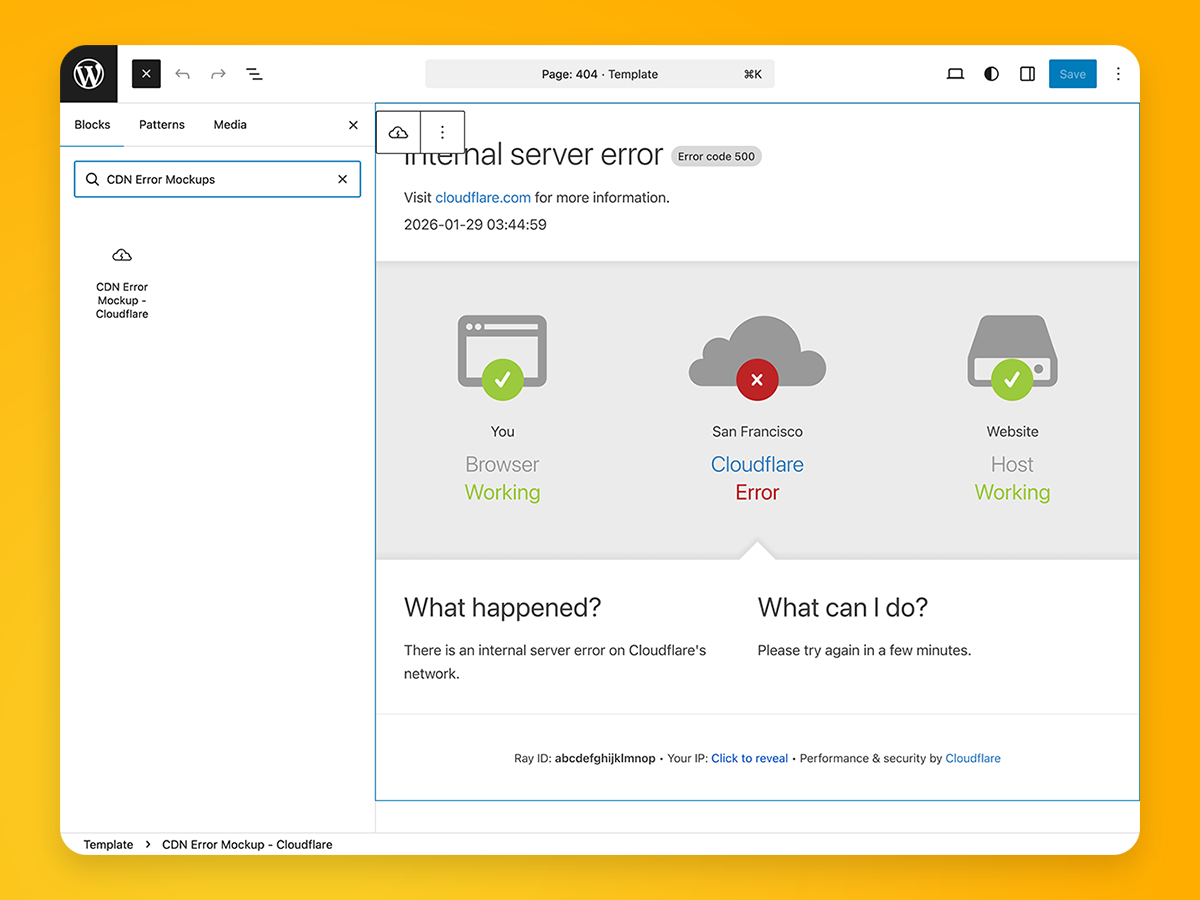Image resolution: width=1200 pixels, height=900 pixels.
Task: Focus the block search input field
Action: coord(217,180)
